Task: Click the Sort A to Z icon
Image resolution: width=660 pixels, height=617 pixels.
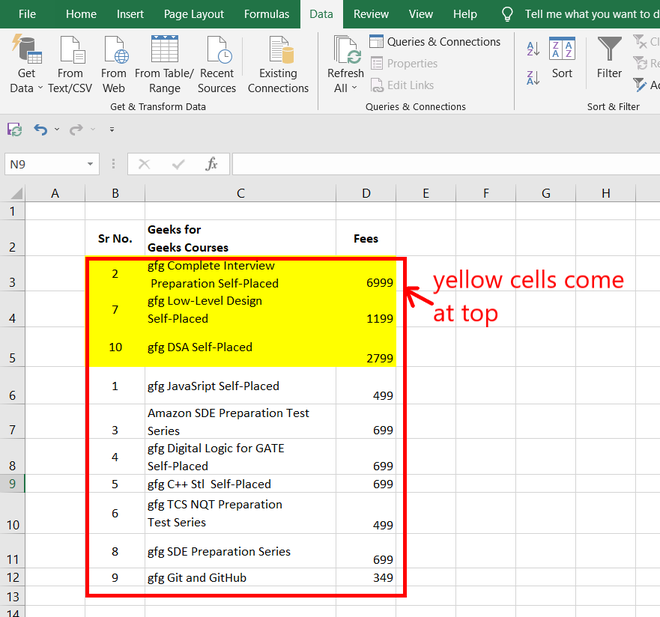Action: click(533, 49)
